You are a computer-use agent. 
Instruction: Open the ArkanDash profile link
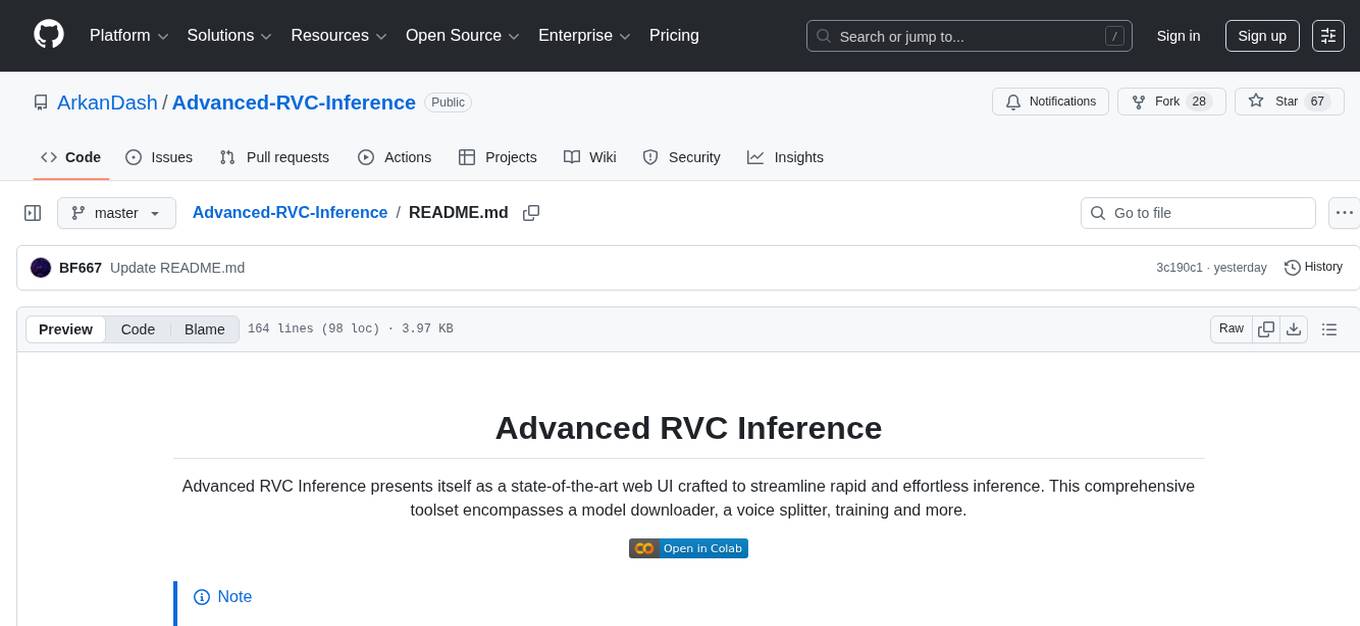click(107, 102)
